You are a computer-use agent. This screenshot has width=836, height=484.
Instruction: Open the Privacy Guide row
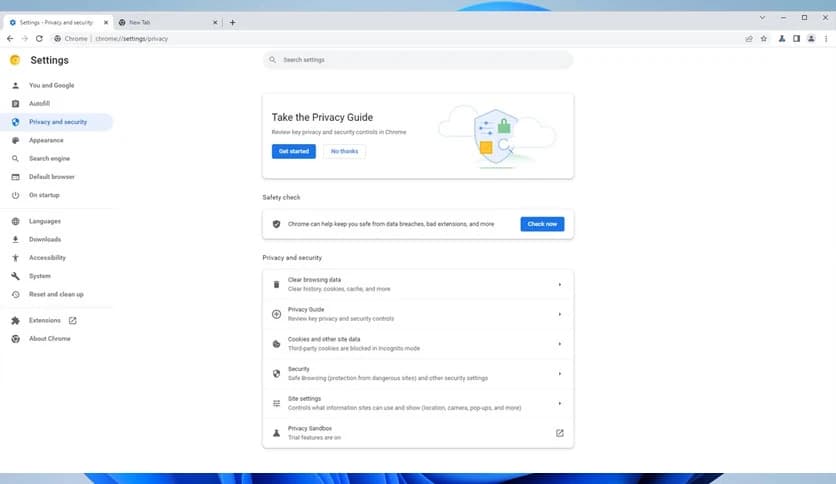click(418, 314)
